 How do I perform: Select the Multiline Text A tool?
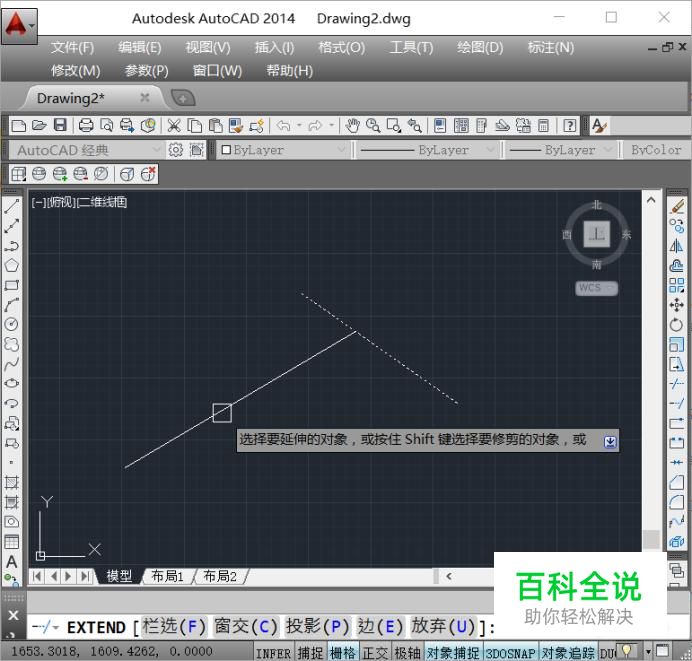tap(11, 562)
